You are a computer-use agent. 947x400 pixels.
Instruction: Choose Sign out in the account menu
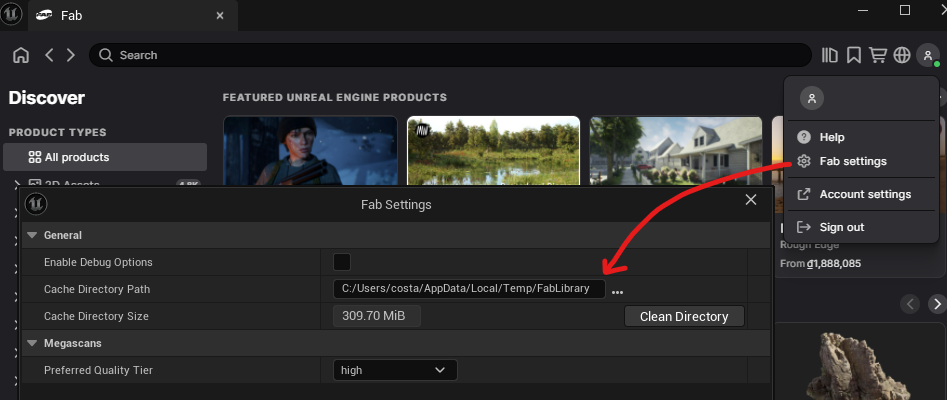841,227
